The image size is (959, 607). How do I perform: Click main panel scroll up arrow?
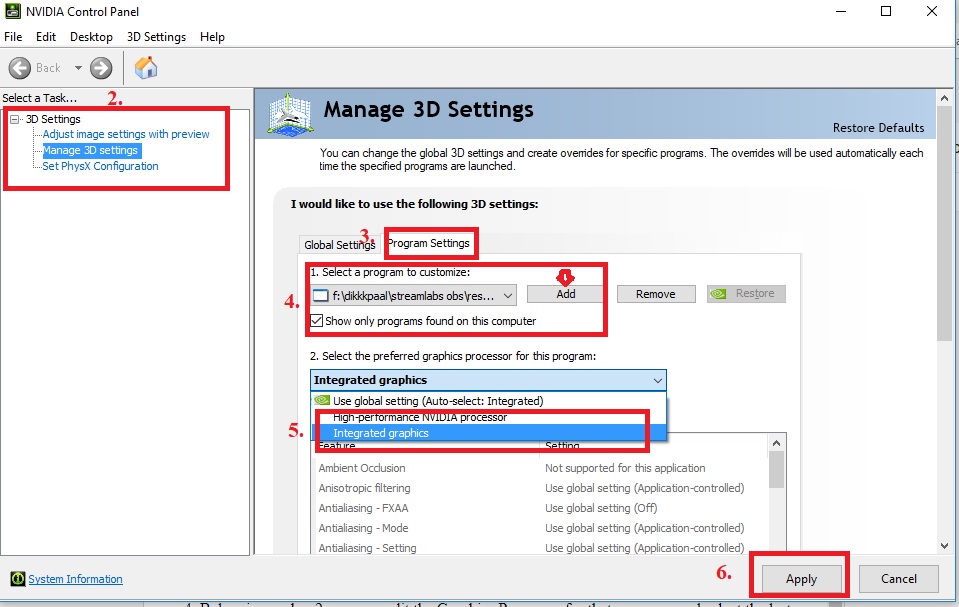pos(944,98)
